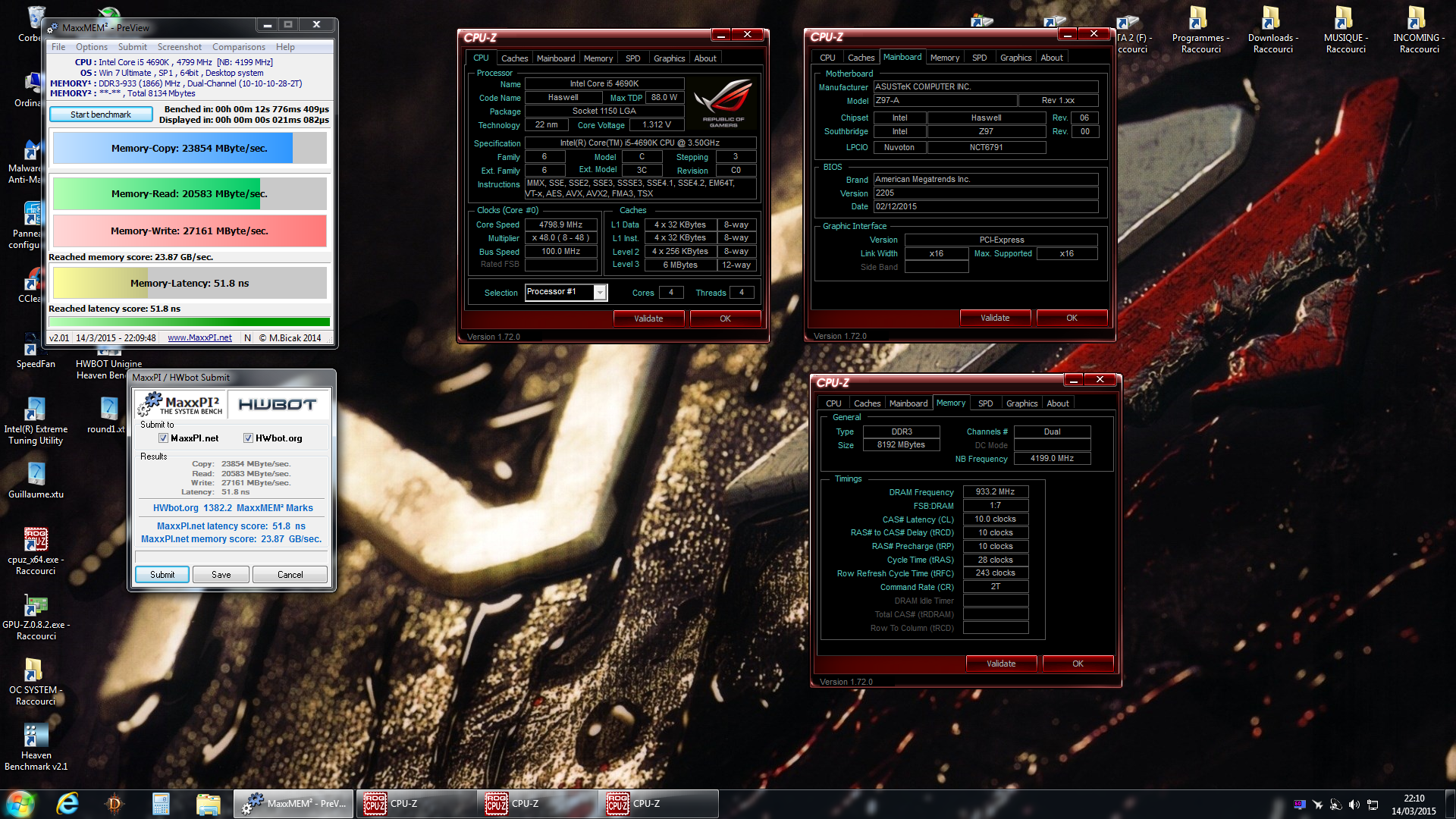Screen dimensions: 1456x819
Task: Click Internet Explorer icon in taskbar
Action: [x=67, y=804]
